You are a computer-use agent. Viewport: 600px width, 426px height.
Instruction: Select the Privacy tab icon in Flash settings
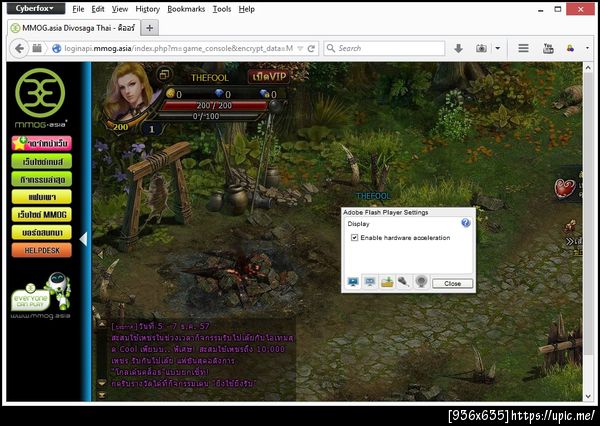370,282
